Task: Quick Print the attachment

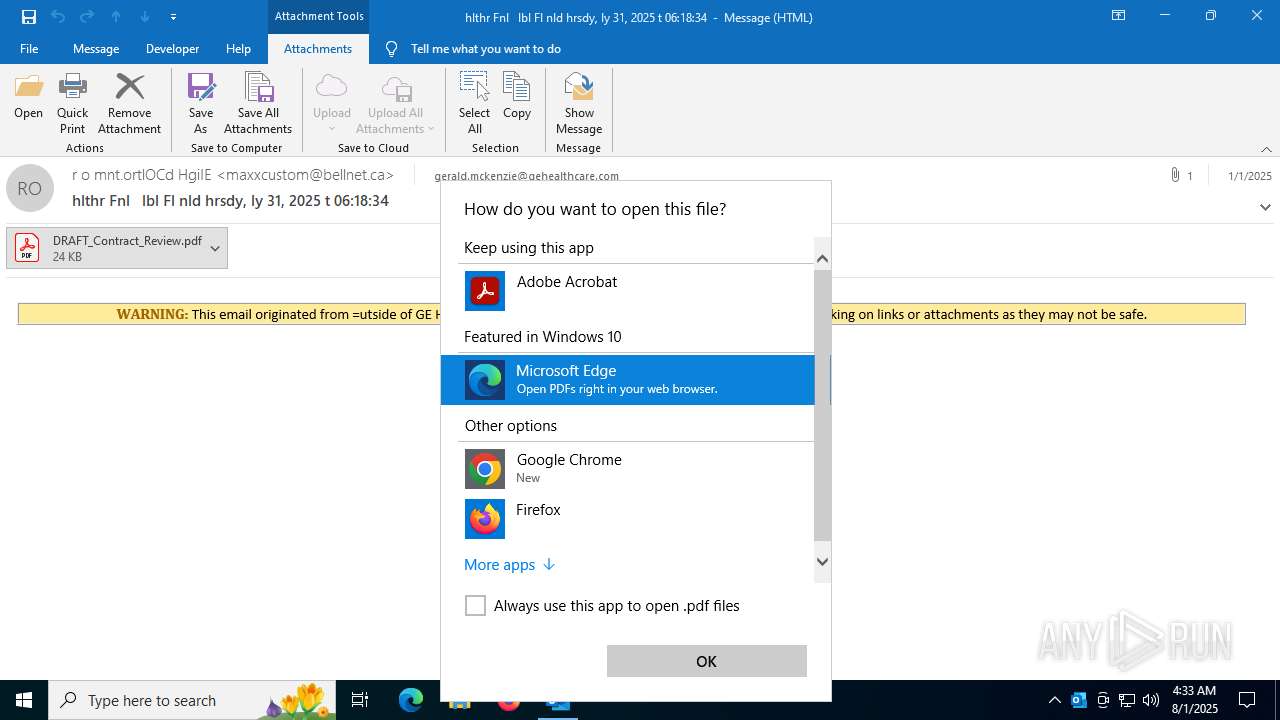Action: 72,103
